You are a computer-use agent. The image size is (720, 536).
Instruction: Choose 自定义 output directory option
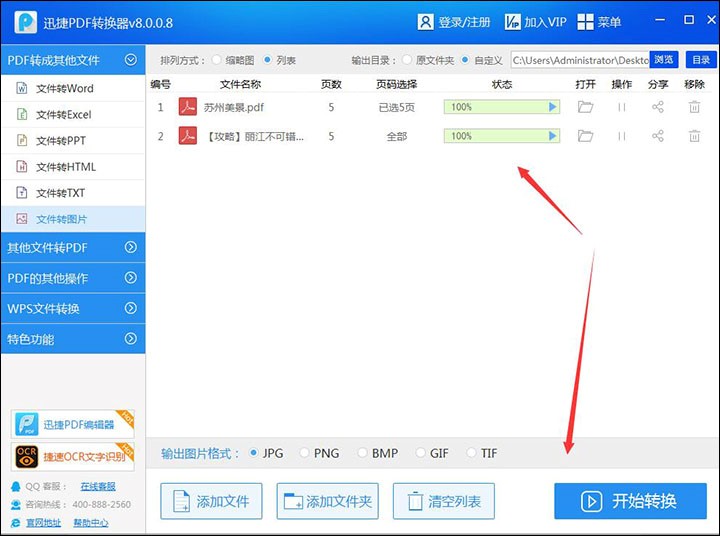465,60
